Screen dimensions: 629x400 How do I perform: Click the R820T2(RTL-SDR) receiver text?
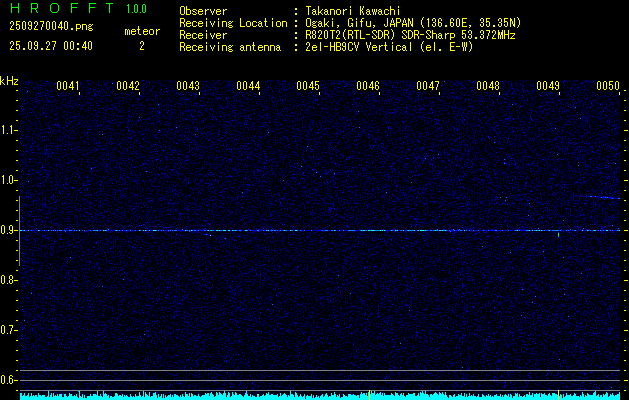(410, 35)
